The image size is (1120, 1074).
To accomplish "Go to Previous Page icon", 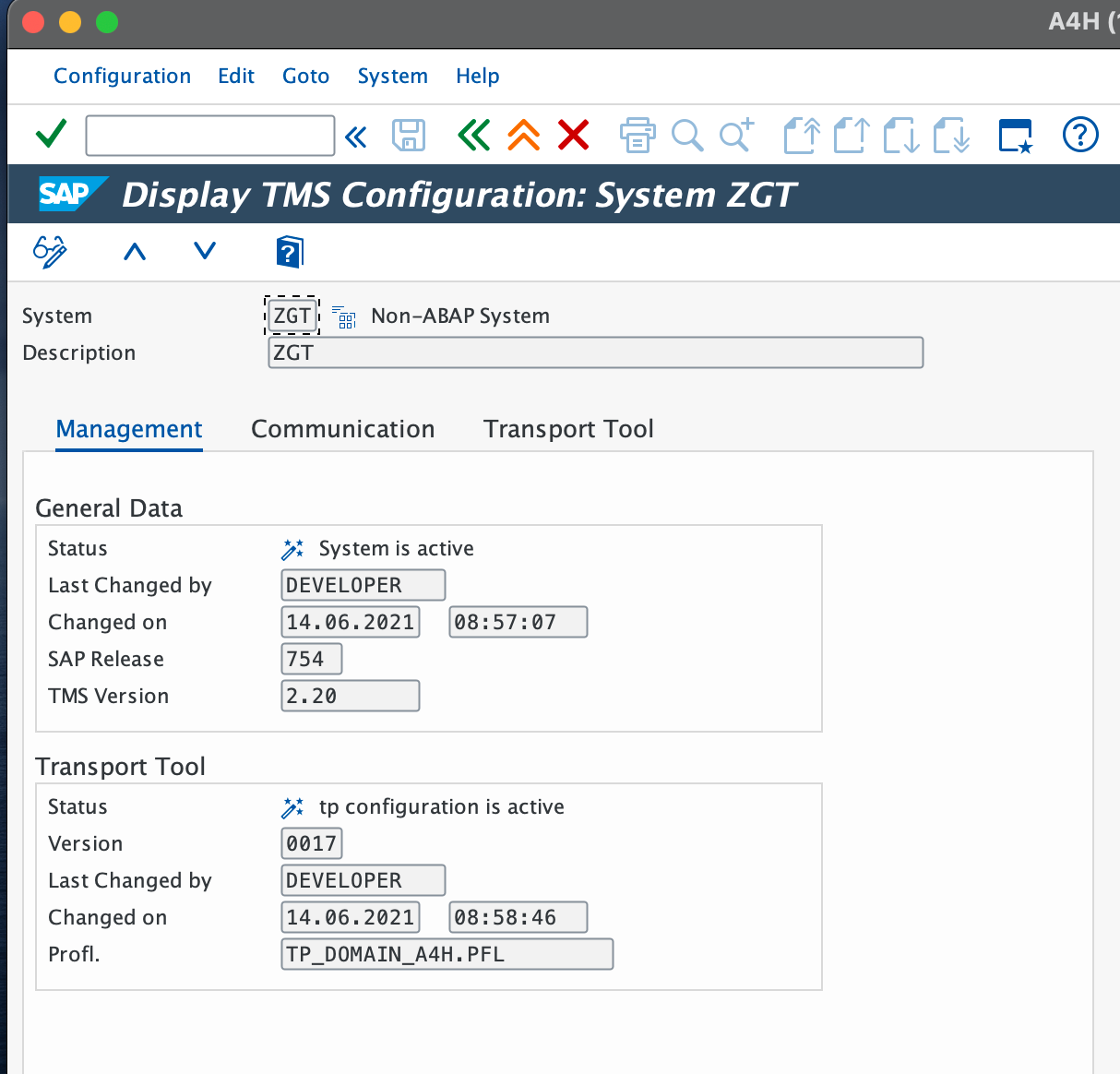I will pos(852,135).
